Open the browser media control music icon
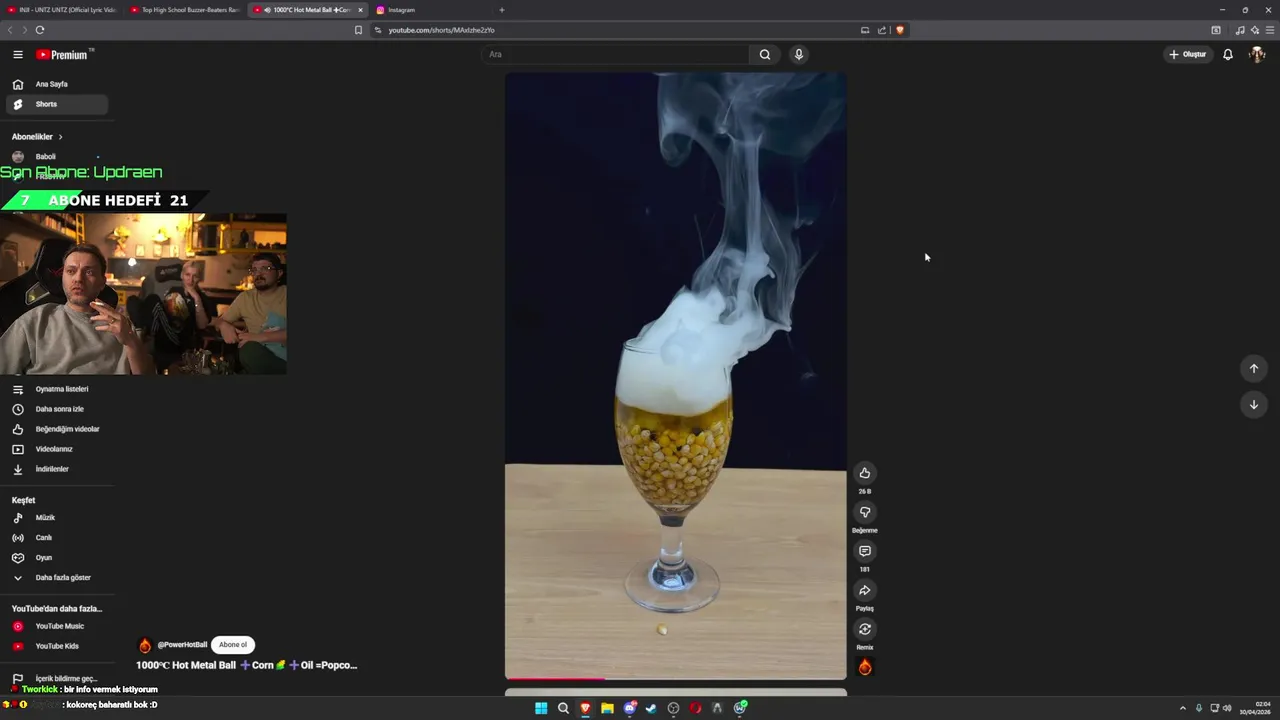Viewport: 1280px width, 720px height. (1240, 30)
